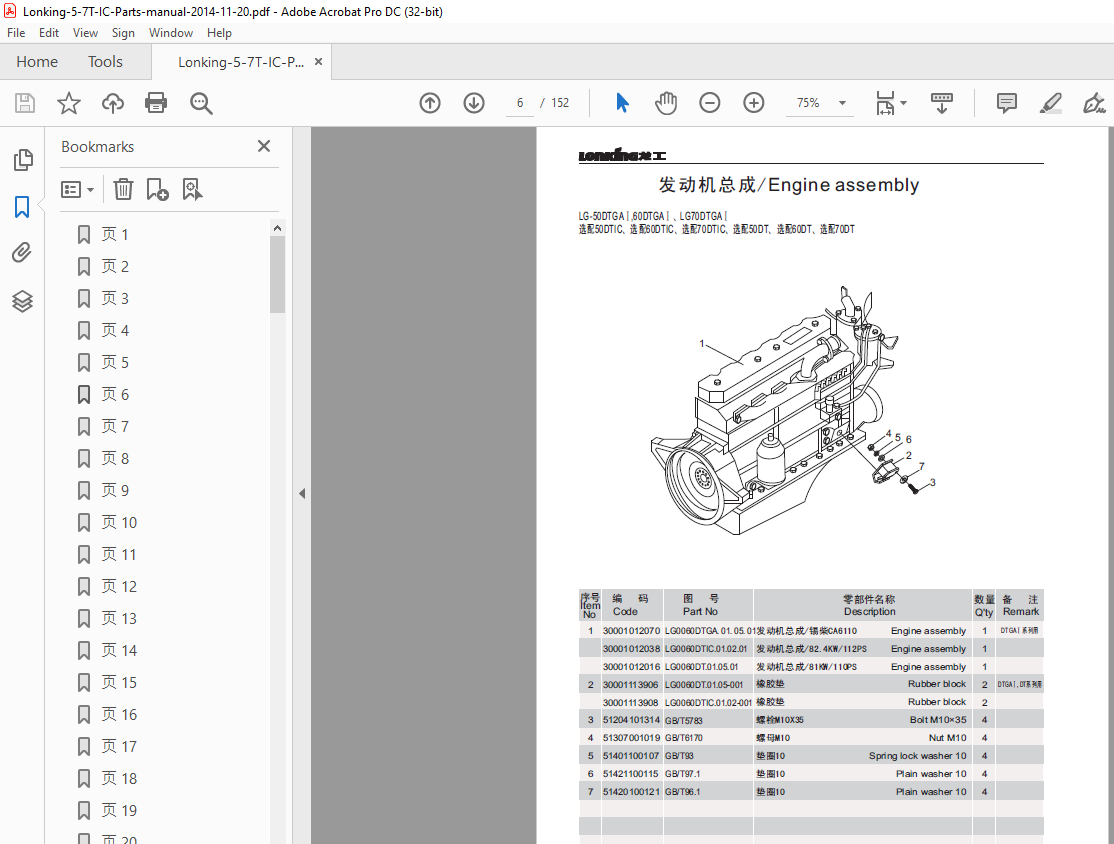The image size is (1114, 844).
Task: Click bookmarks scroll up arrow
Action: point(277,228)
